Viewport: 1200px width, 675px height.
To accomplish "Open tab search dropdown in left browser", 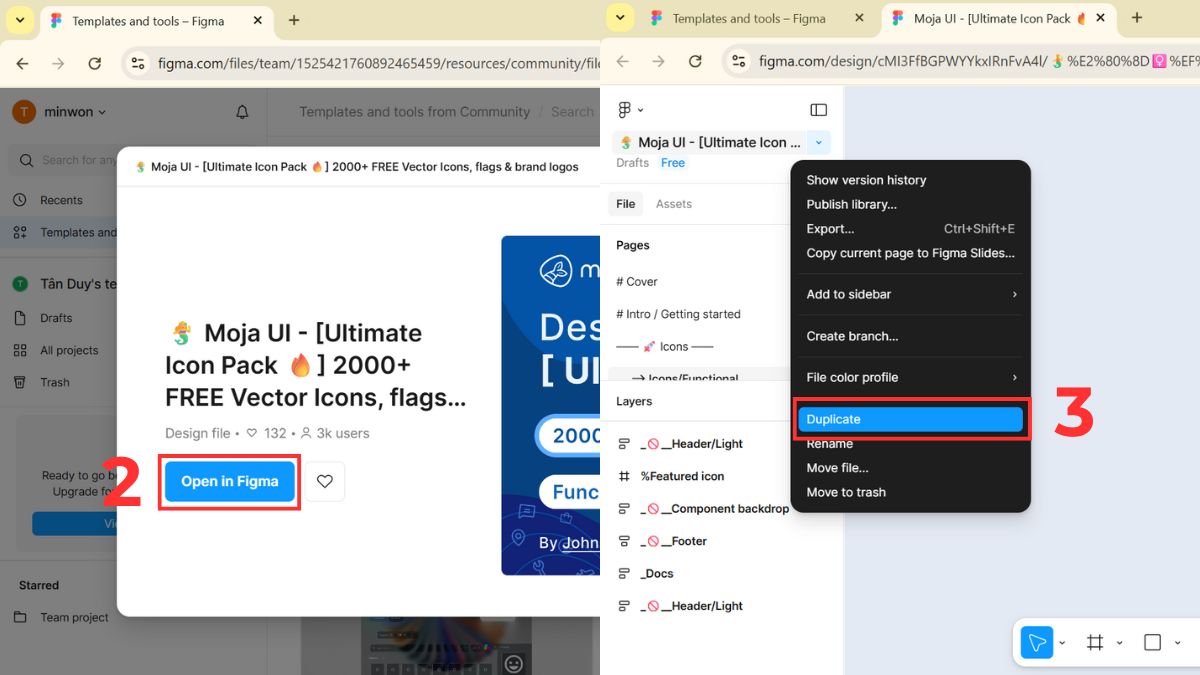I will (20, 20).
